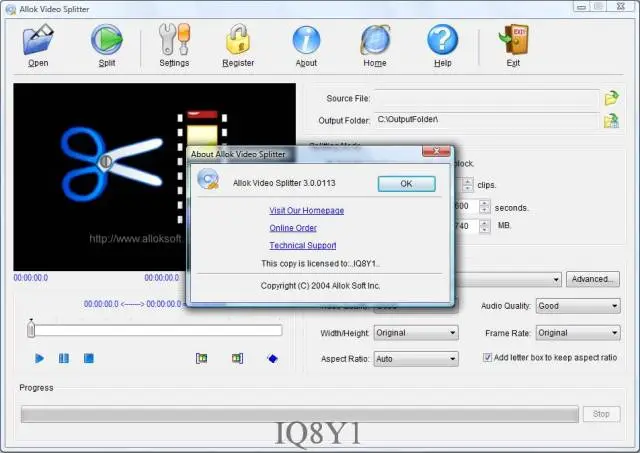640x453 pixels.
Task: Expand the Frame Rate dropdown
Action: [578, 333]
